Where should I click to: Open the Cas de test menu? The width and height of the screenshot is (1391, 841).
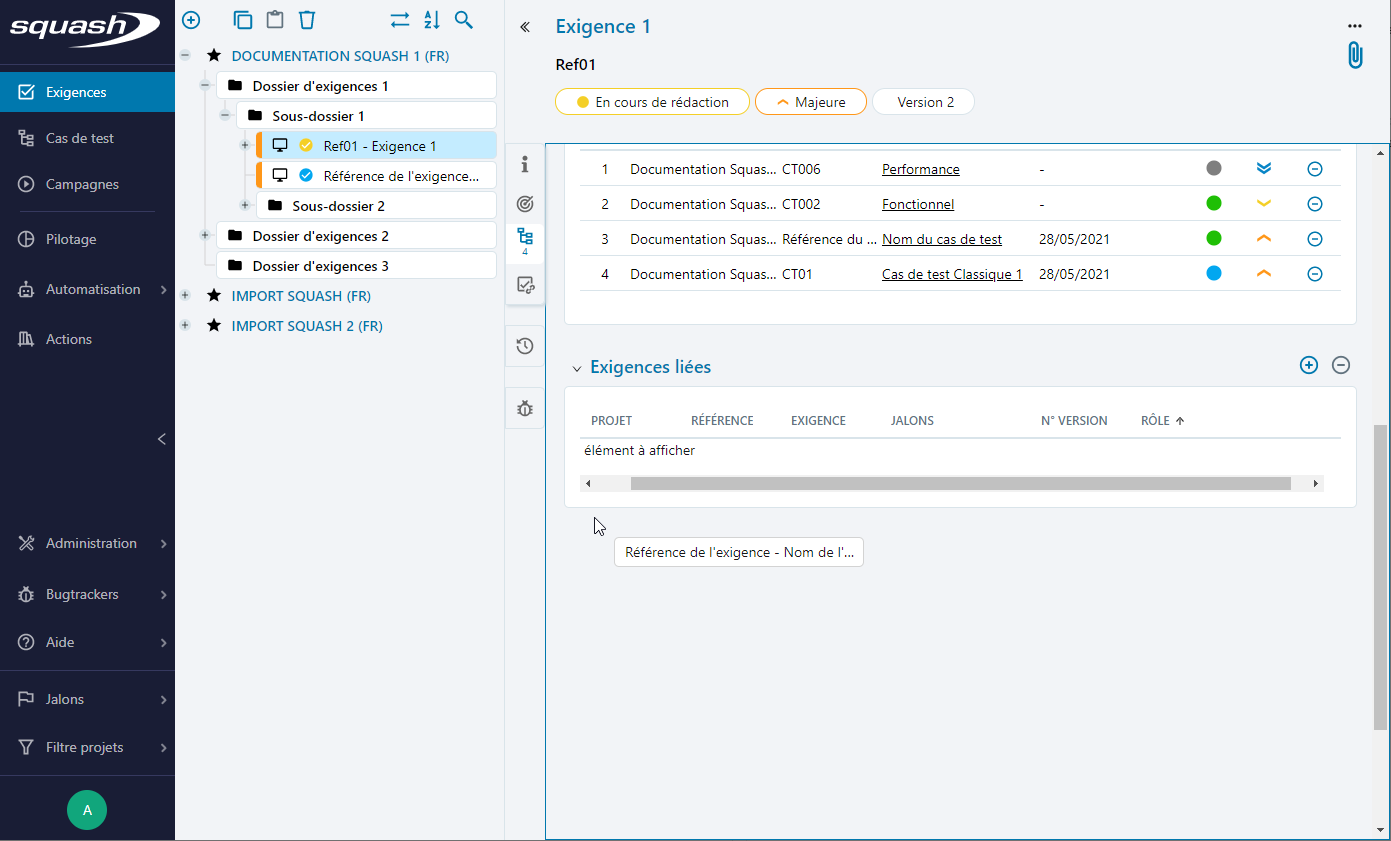click(80, 138)
